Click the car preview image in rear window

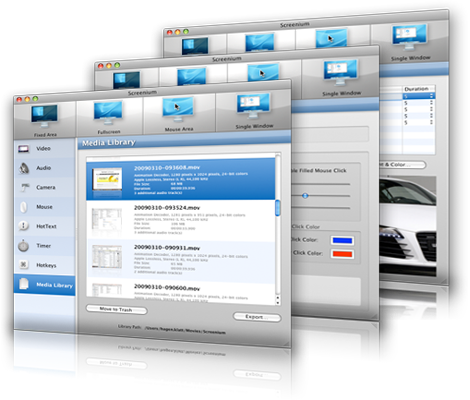[x=408, y=227]
